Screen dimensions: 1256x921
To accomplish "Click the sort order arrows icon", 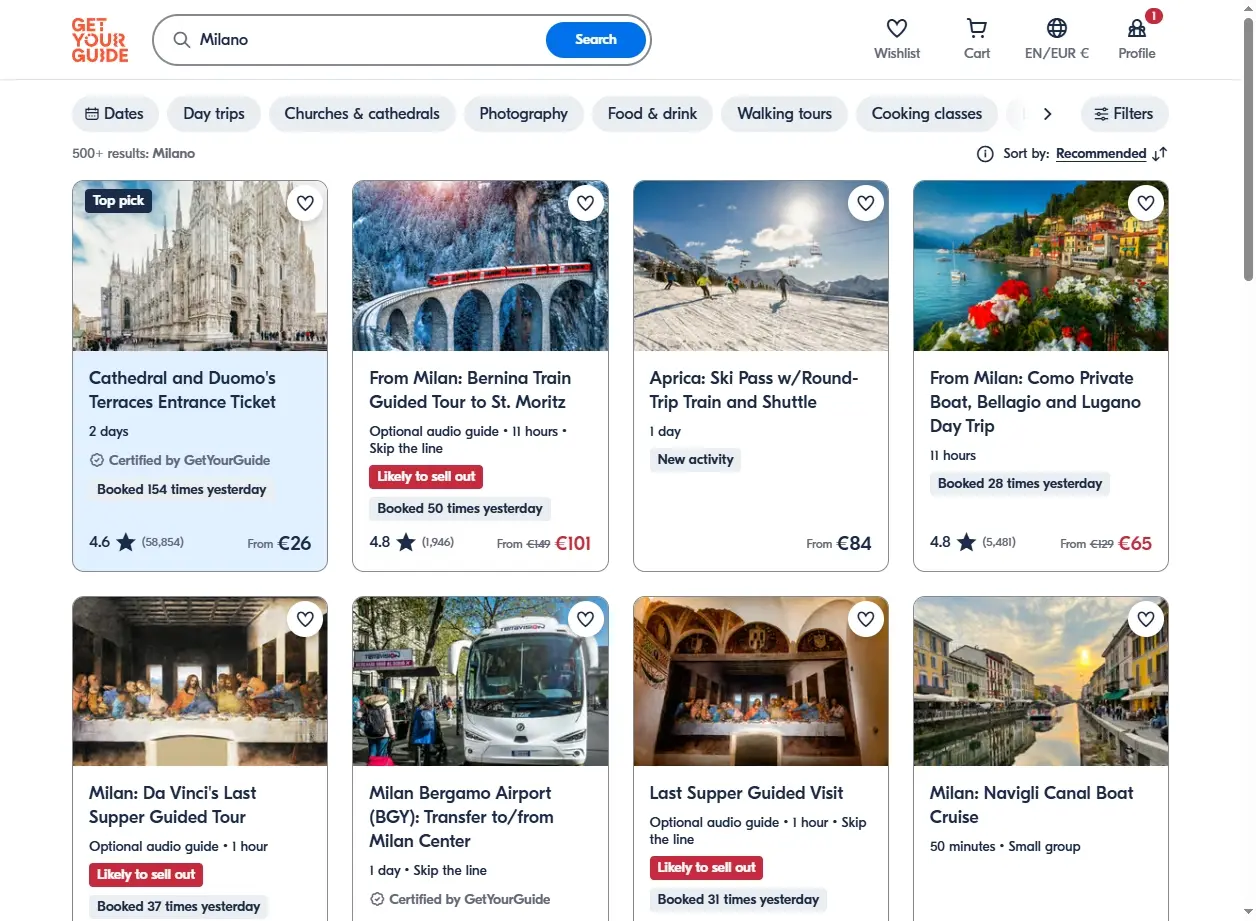I will [1159, 154].
